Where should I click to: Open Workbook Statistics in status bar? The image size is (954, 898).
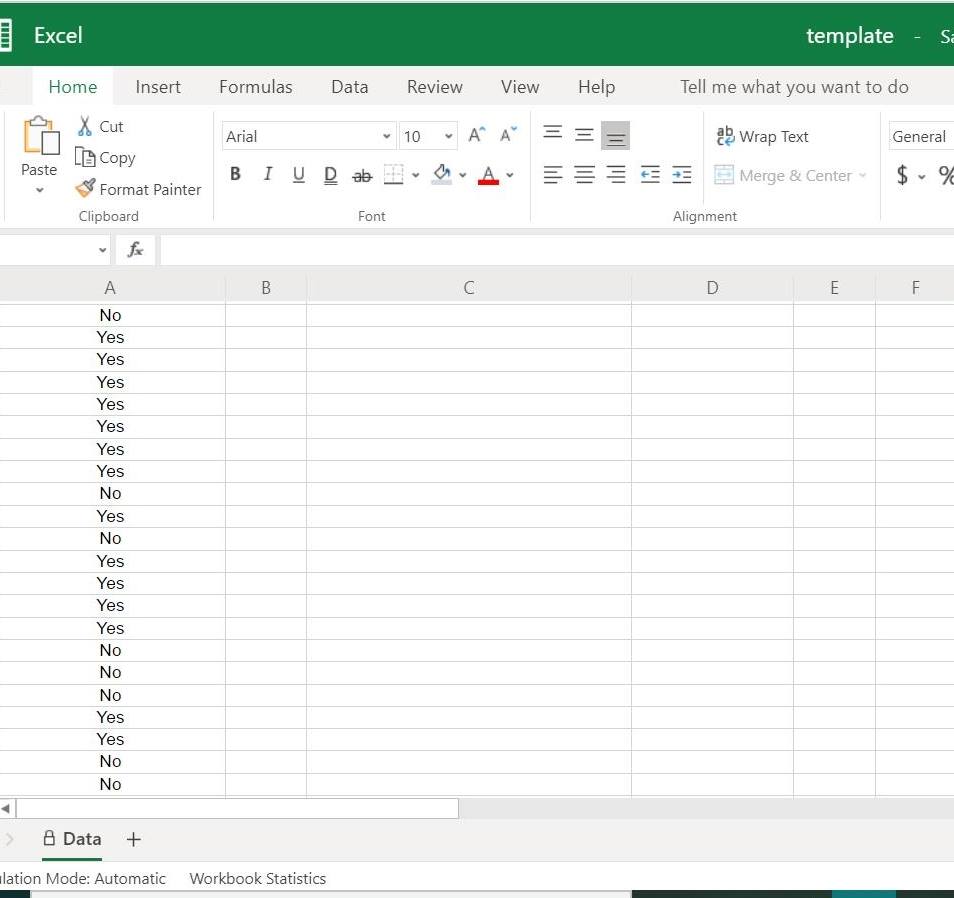click(x=258, y=879)
